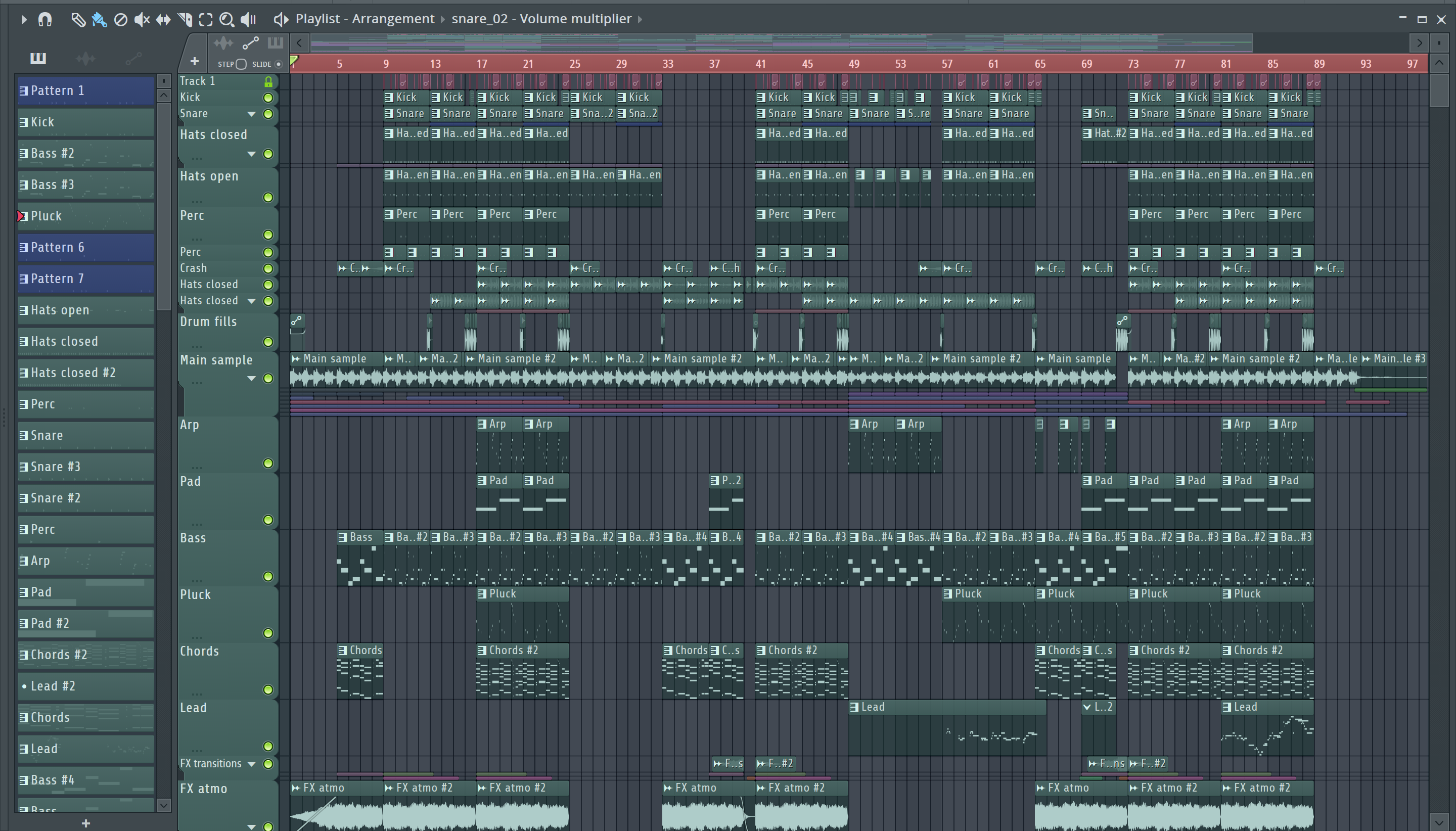Select Hats closed #2 in the picker
This screenshot has height=831, width=1456.
[85, 373]
